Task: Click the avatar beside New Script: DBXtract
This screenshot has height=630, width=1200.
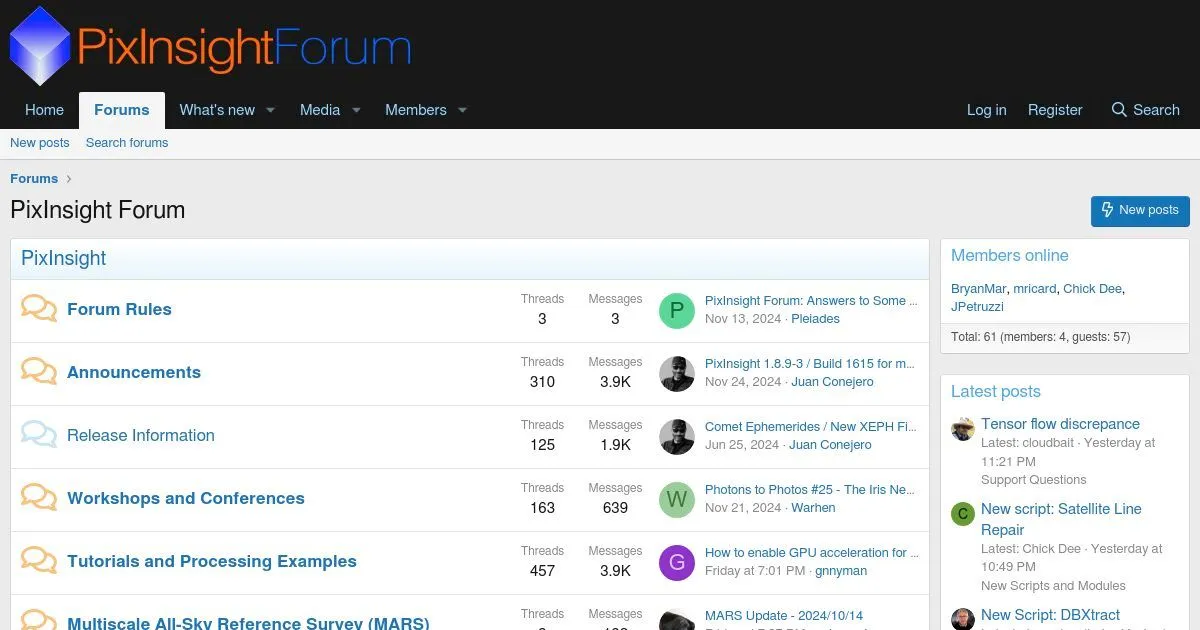Action: 962,619
